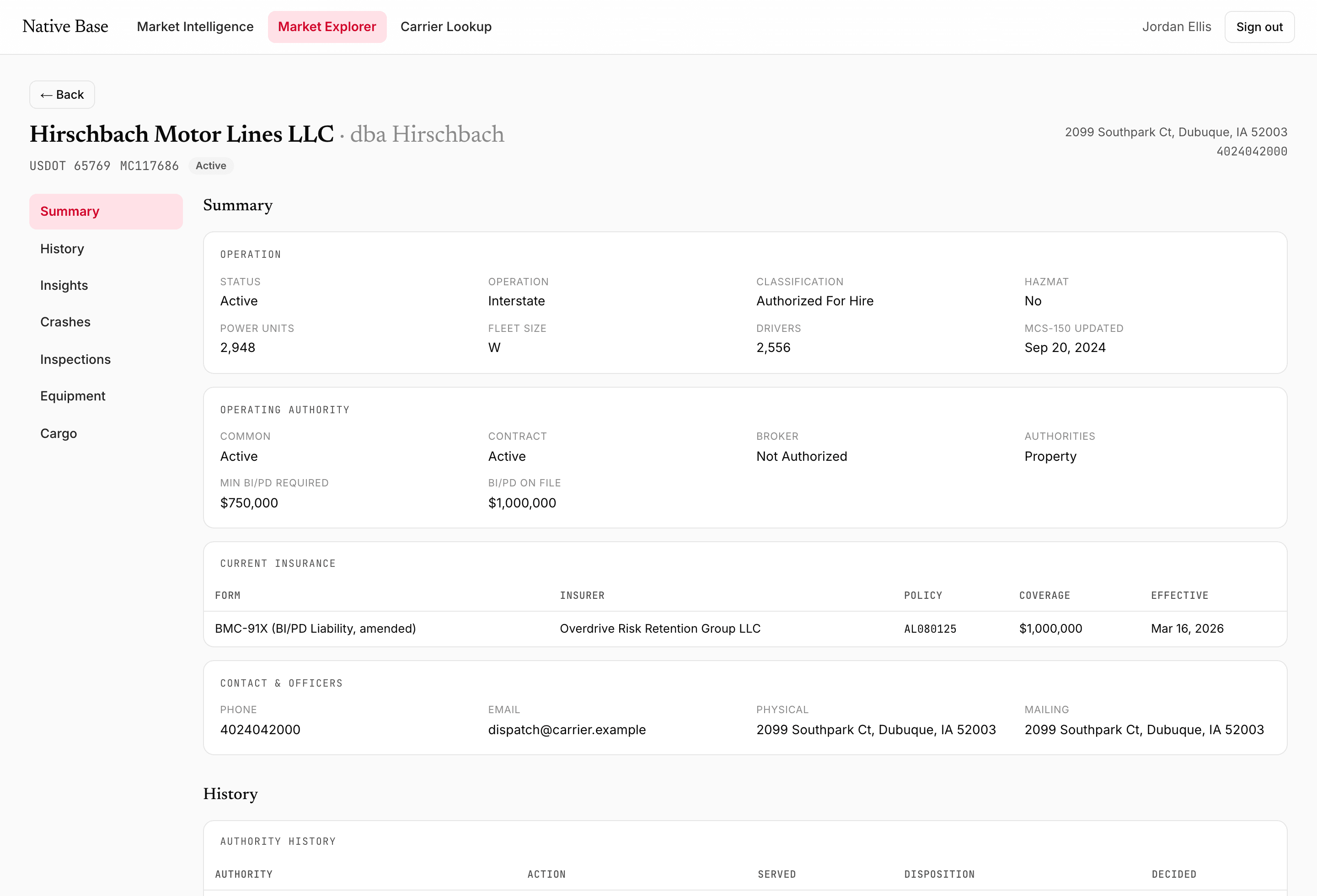Click the BI/PD On File $1,000,000
Screen dimensions: 1317x896
[522, 503]
